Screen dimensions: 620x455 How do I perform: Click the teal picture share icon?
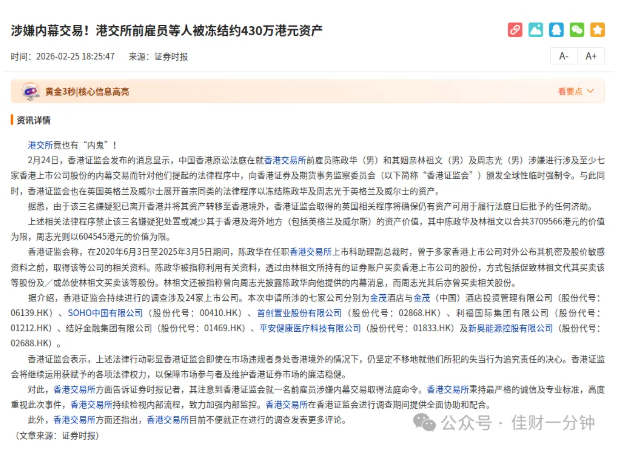pos(535,30)
